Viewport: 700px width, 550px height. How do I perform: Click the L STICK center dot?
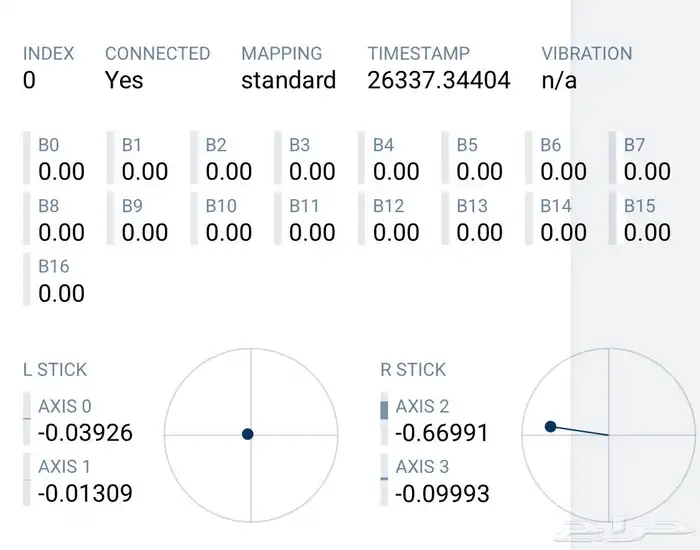(x=248, y=434)
